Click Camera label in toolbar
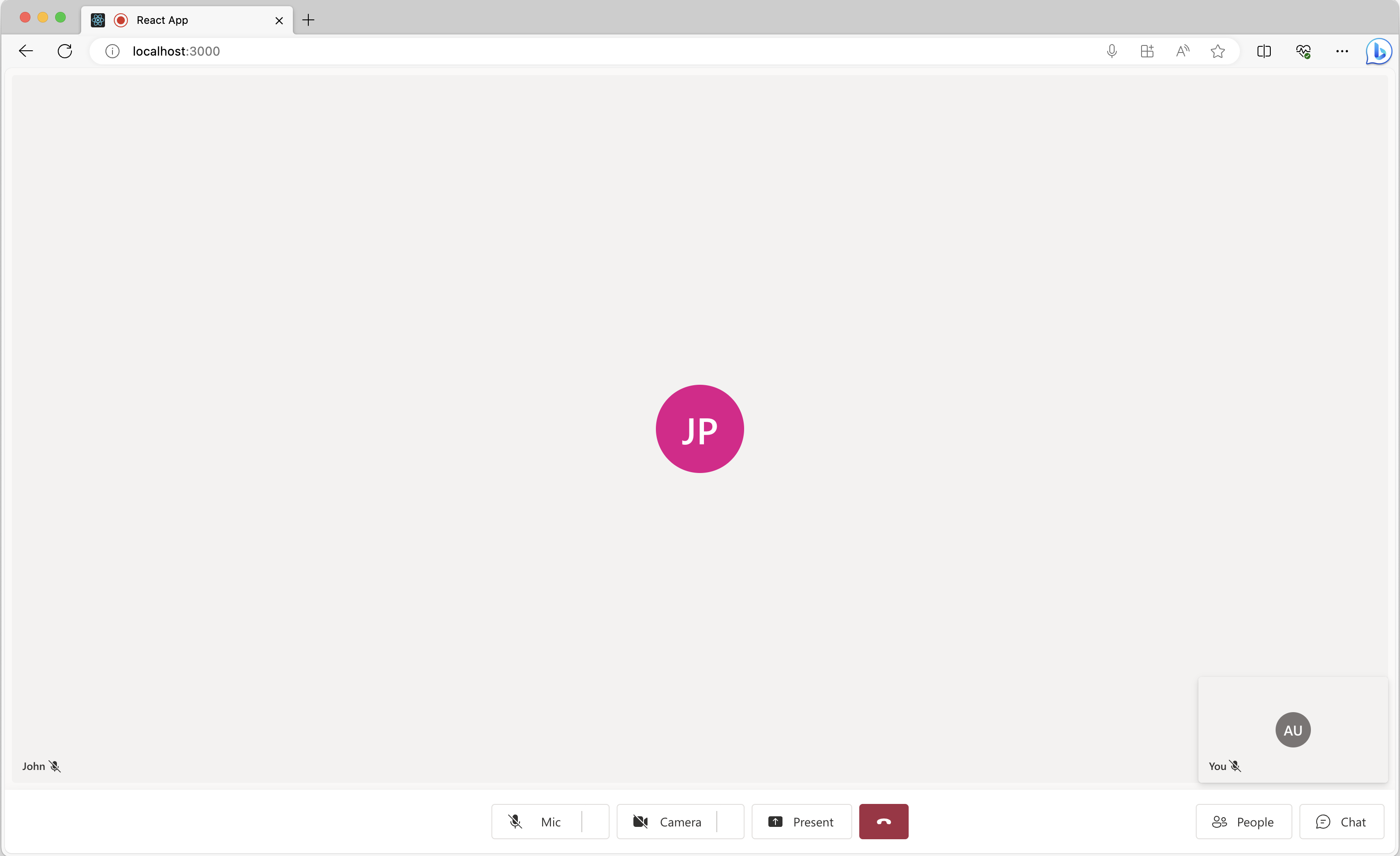The image size is (1400, 856). click(x=680, y=821)
